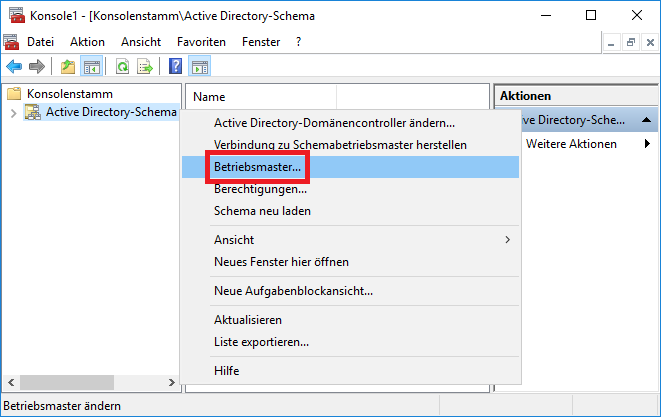This screenshot has height=417, width=661.
Task: Collapse the Active Directory-Sche... actions section
Action: point(648,120)
